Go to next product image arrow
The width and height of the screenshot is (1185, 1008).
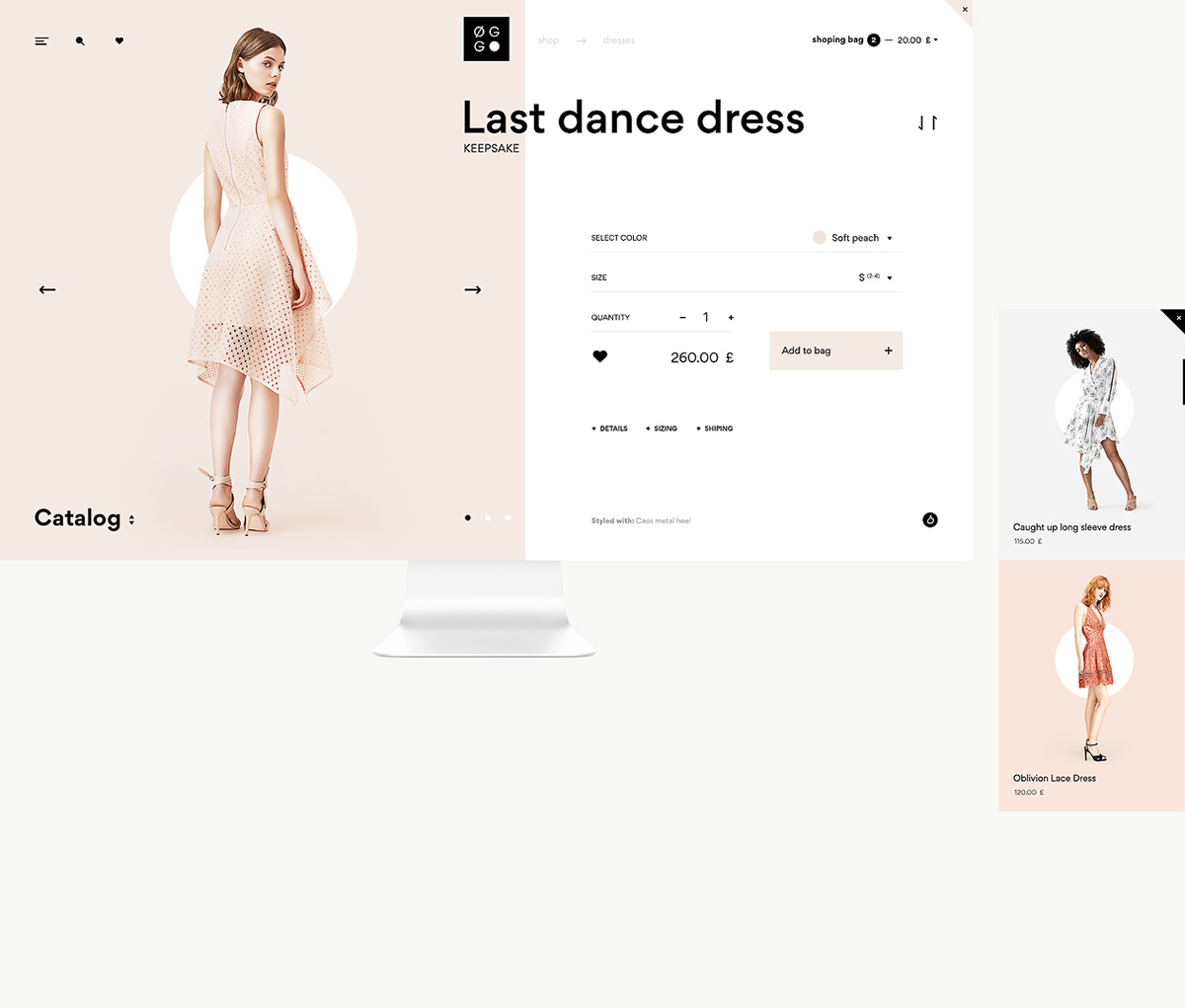tap(472, 289)
